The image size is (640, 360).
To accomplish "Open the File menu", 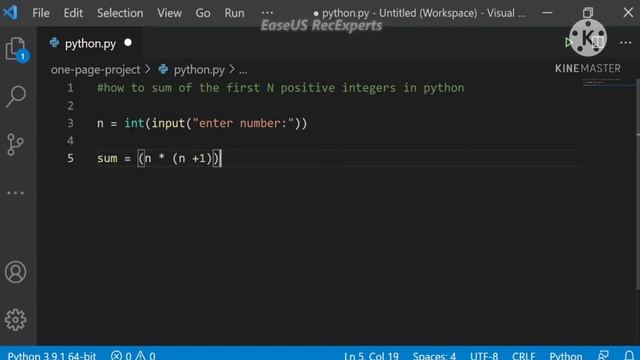I will click(41, 13).
